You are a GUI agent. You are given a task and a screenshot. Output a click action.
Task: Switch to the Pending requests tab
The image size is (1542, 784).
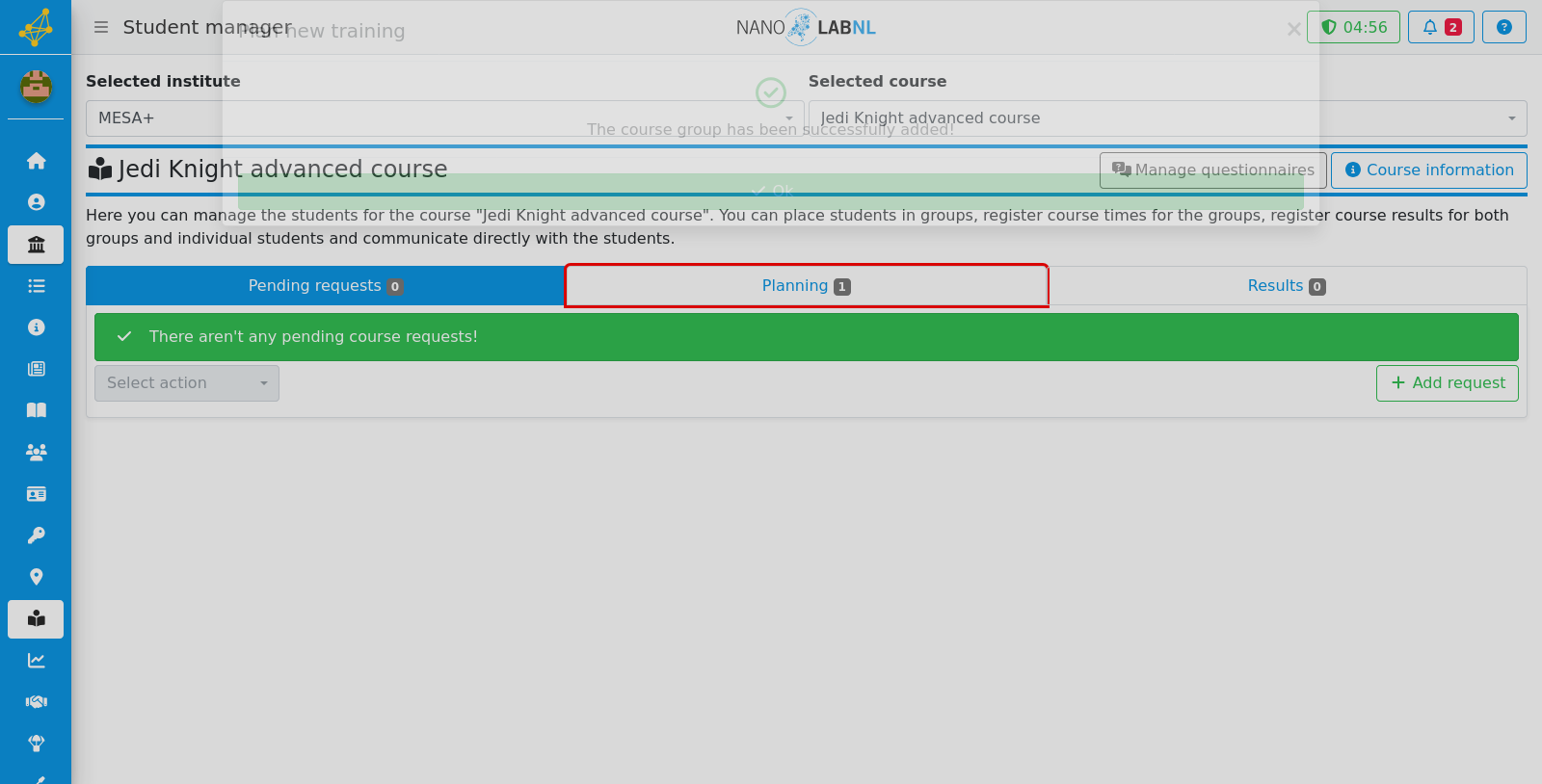326,286
